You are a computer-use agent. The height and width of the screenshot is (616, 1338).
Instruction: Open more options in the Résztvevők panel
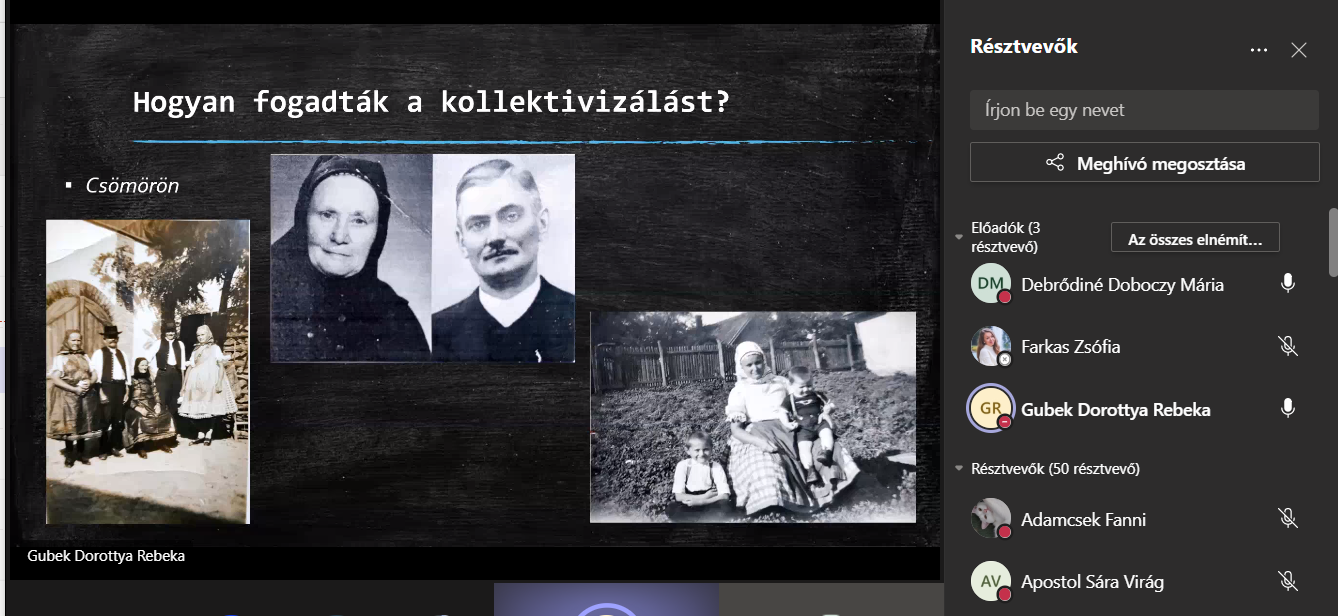pos(1258,49)
